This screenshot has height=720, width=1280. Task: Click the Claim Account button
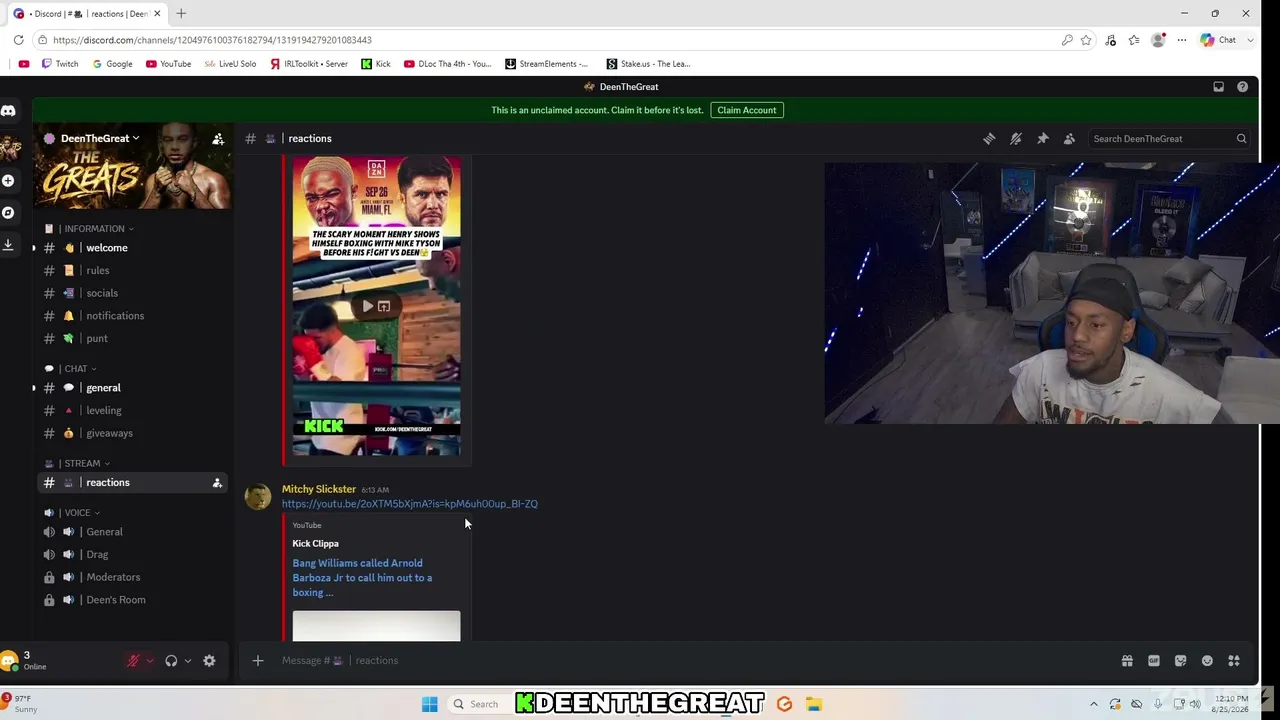pos(747,110)
